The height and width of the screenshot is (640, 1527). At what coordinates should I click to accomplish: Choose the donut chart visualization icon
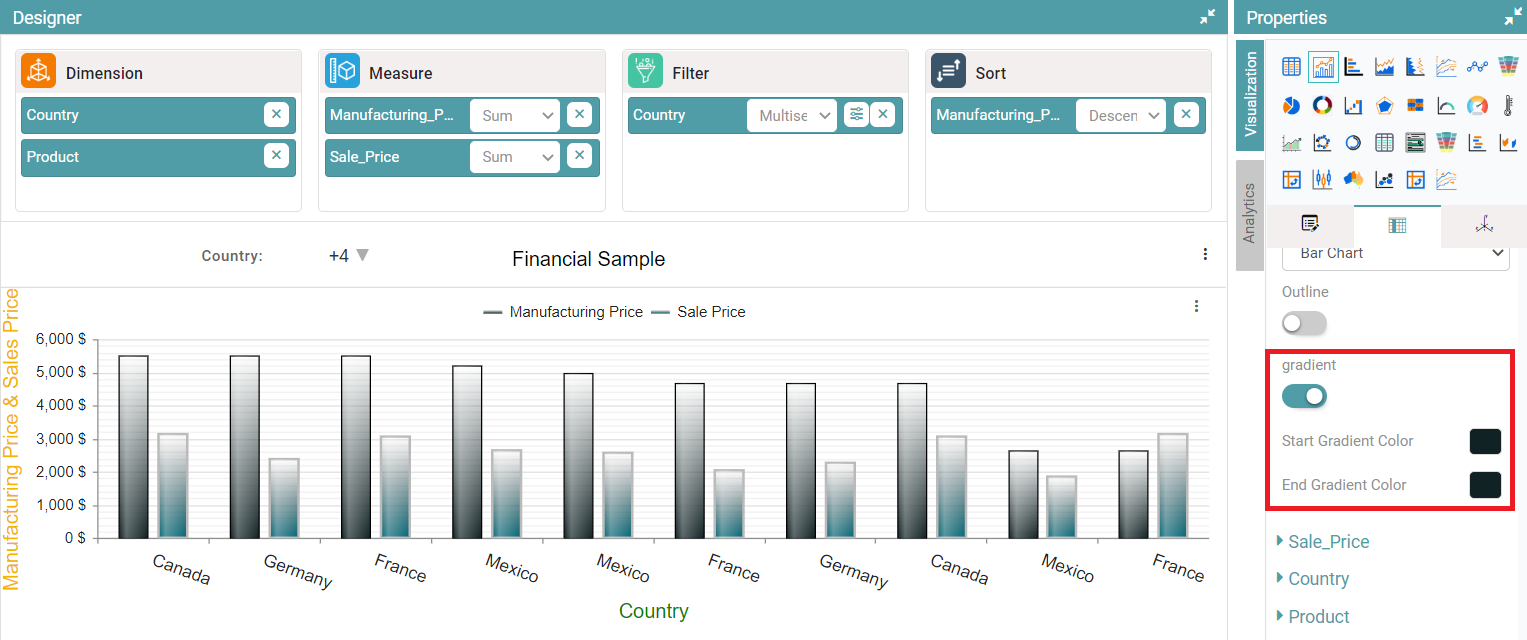[x=1322, y=105]
